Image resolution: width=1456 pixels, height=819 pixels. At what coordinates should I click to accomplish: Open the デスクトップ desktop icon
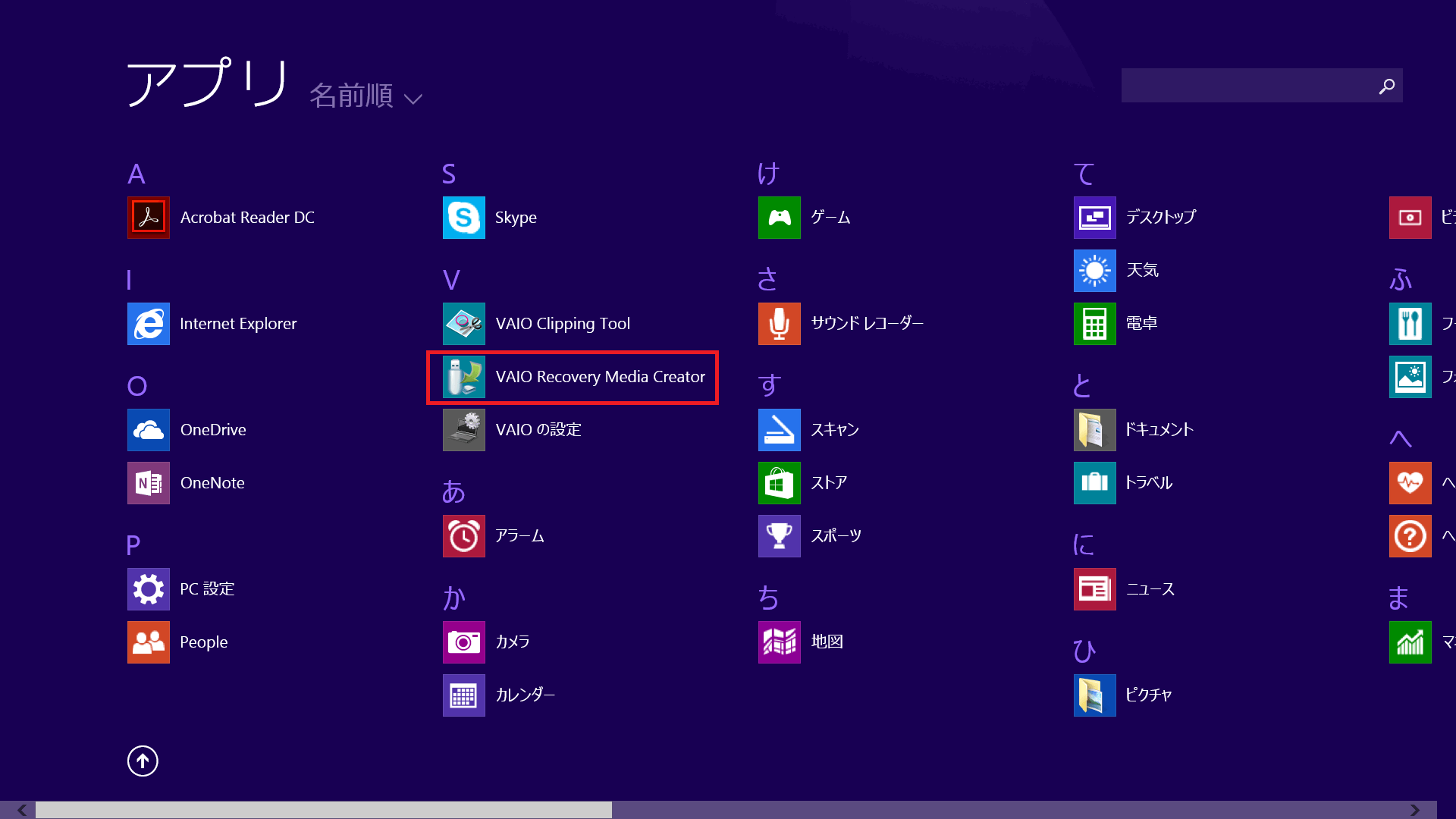pos(1095,218)
